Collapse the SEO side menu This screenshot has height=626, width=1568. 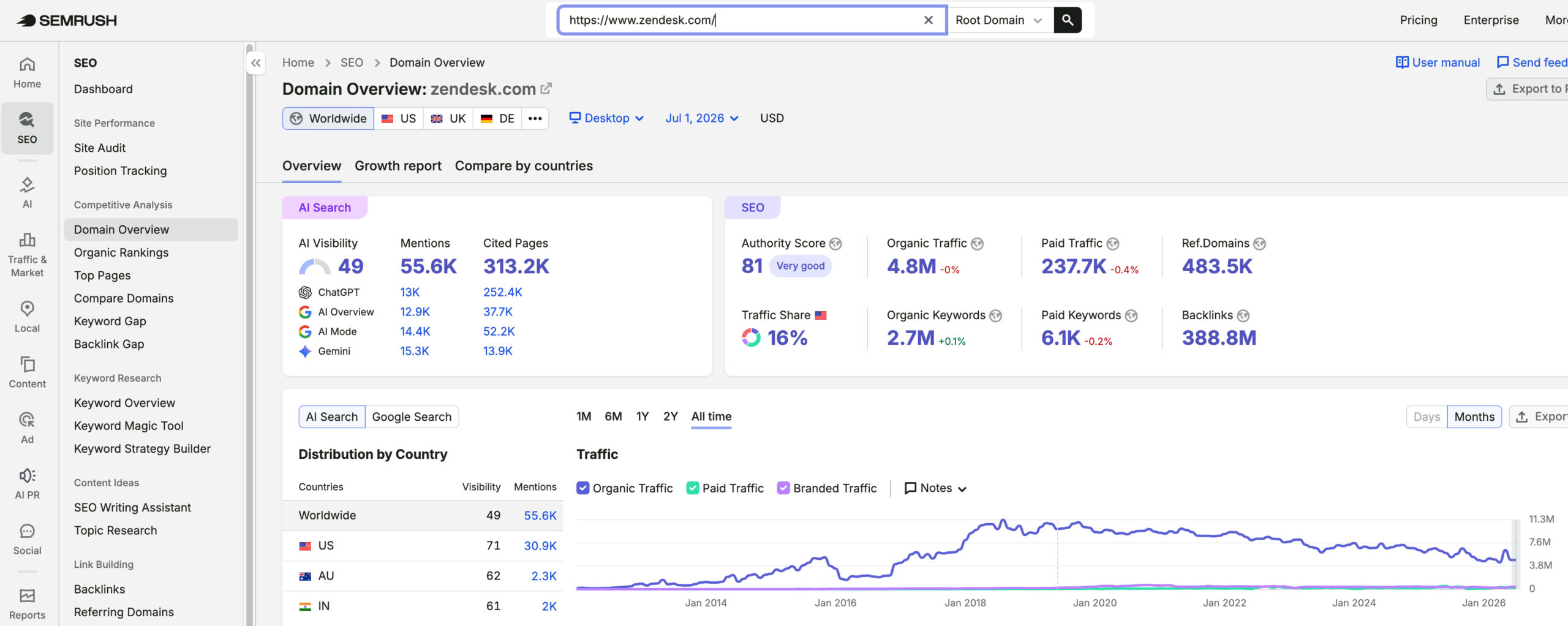[256, 63]
